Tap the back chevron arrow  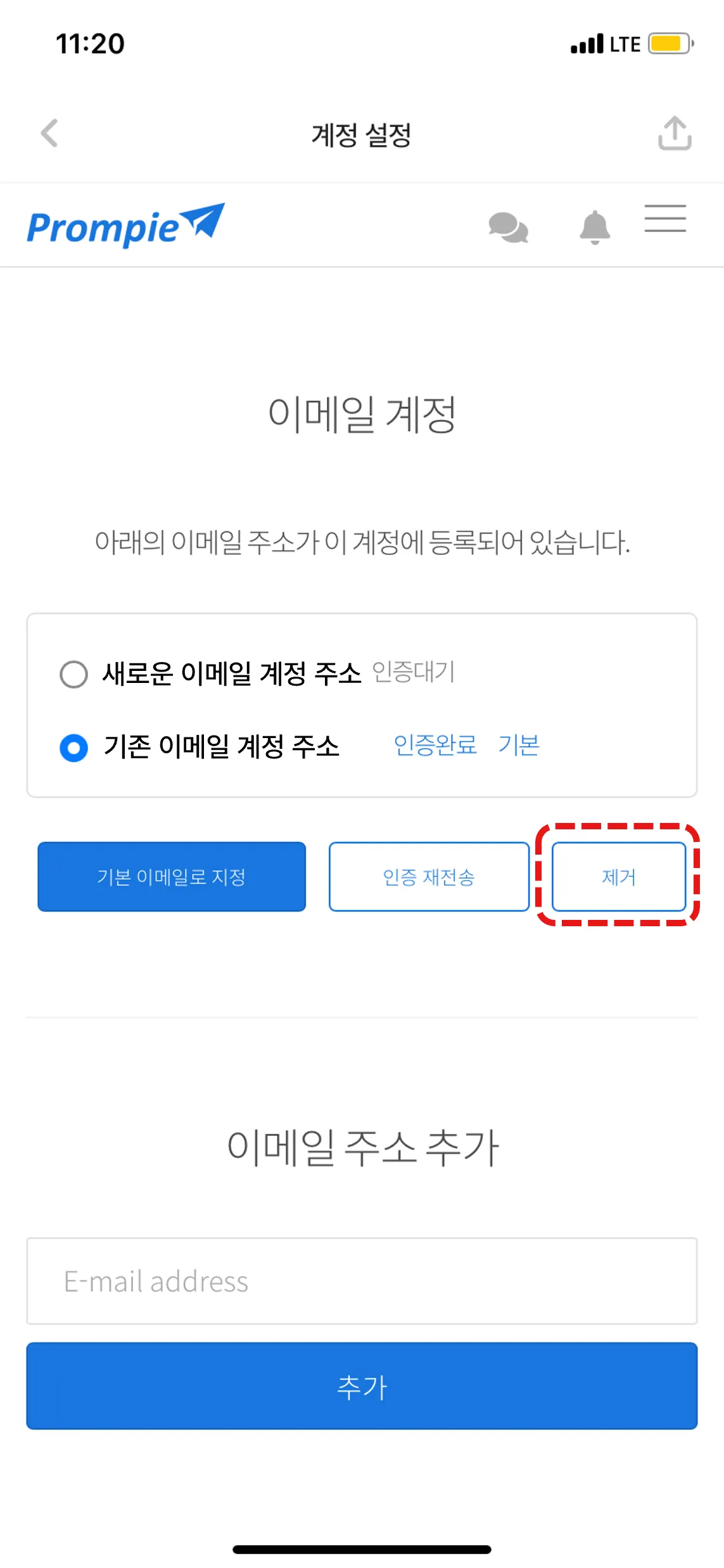coord(49,133)
